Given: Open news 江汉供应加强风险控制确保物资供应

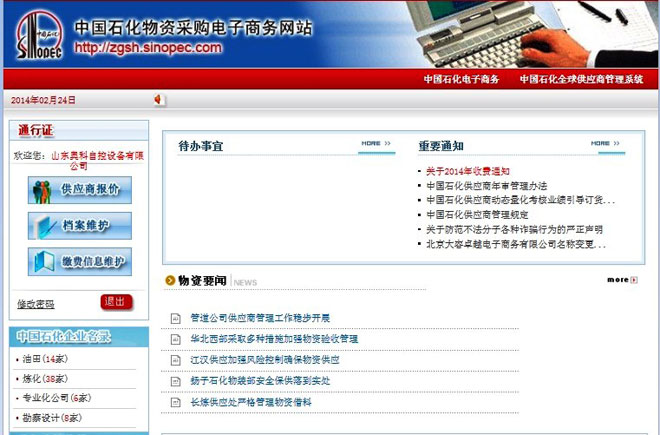Looking at the screenshot, I should click(265, 360).
